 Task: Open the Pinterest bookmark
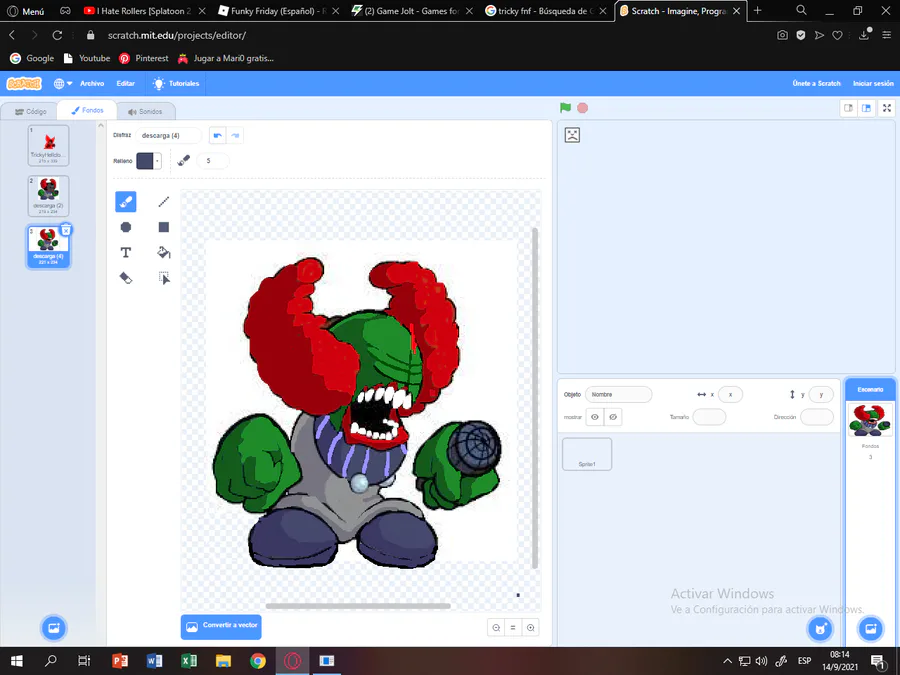coord(143,58)
